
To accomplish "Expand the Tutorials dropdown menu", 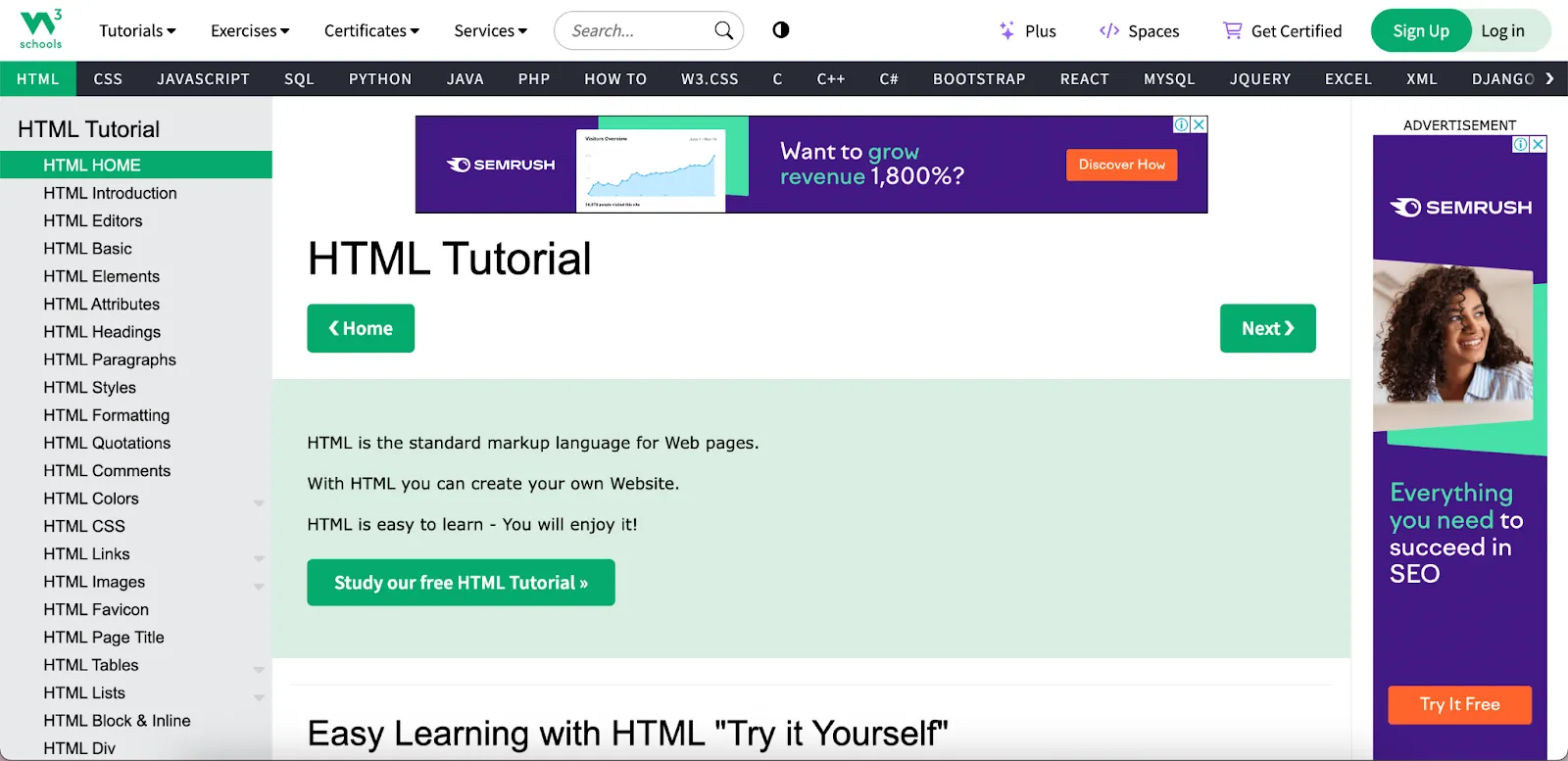I will (137, 30).
